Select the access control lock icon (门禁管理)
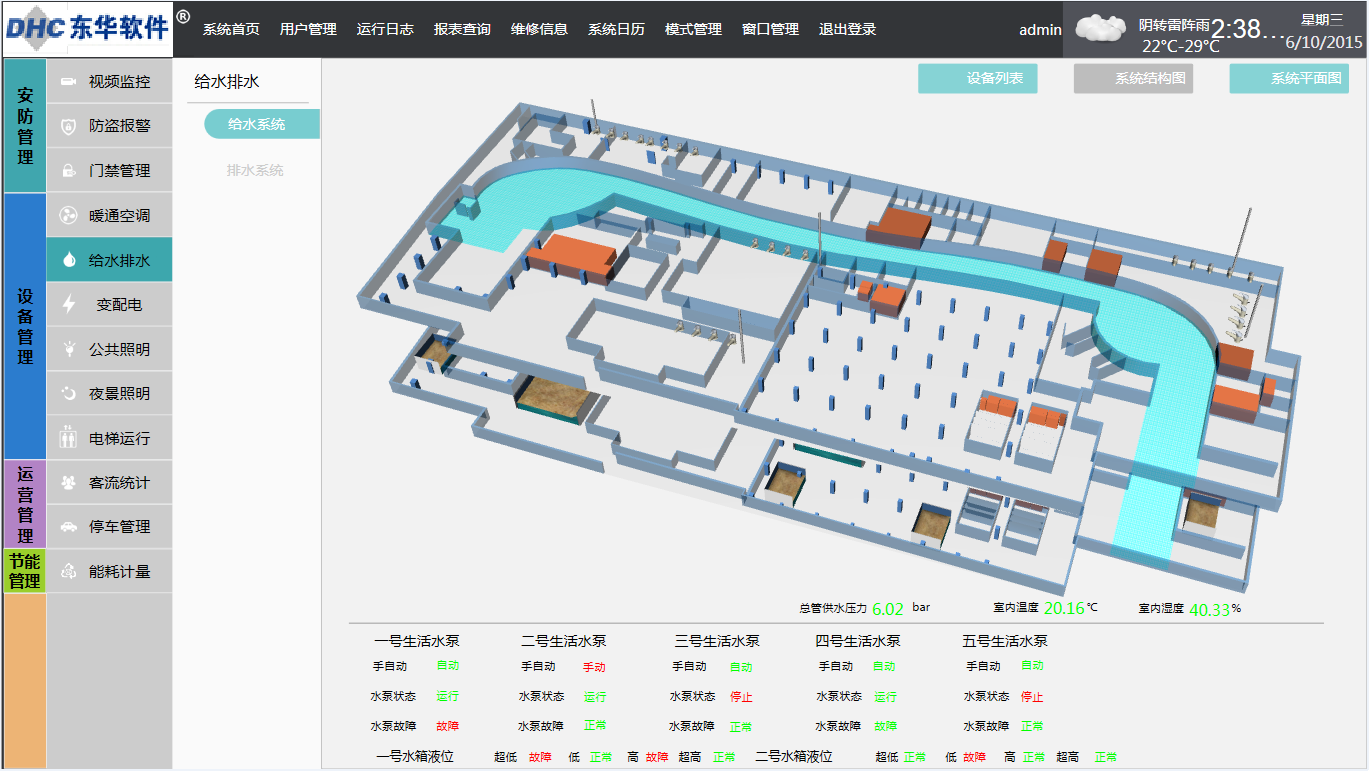This screenshot has height=771, width=1369. pyautogui.click(x=68, y=171)
